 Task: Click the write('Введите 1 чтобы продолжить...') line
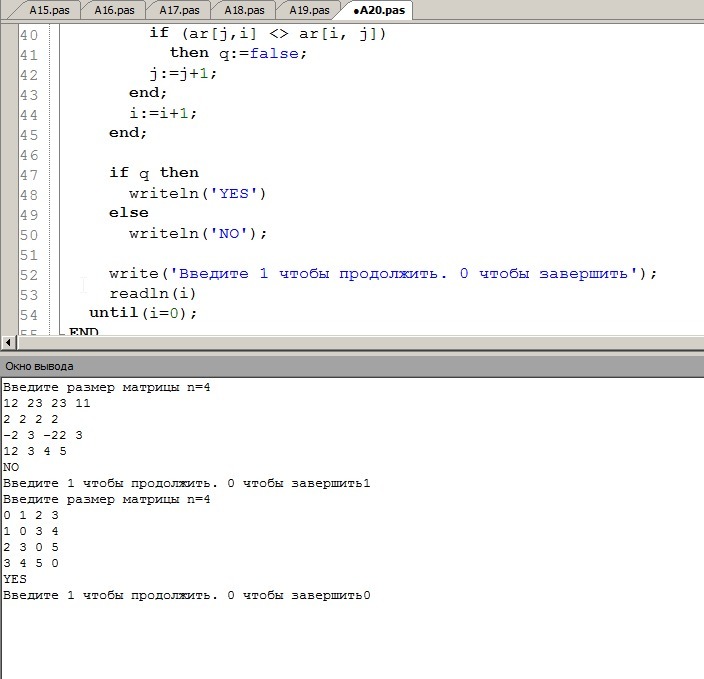point(383,273)
